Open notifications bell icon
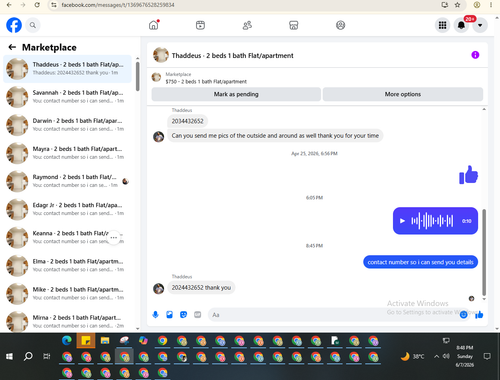 click(x=461, y=25)
